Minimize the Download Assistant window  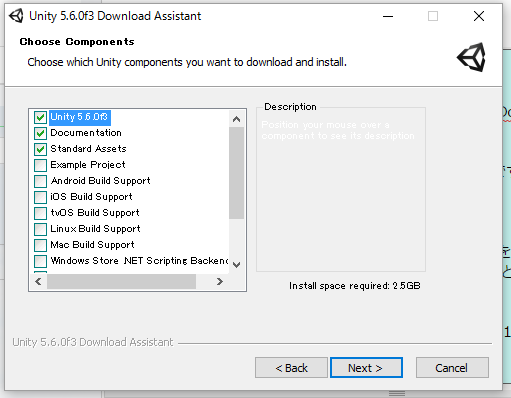[388, 16]
